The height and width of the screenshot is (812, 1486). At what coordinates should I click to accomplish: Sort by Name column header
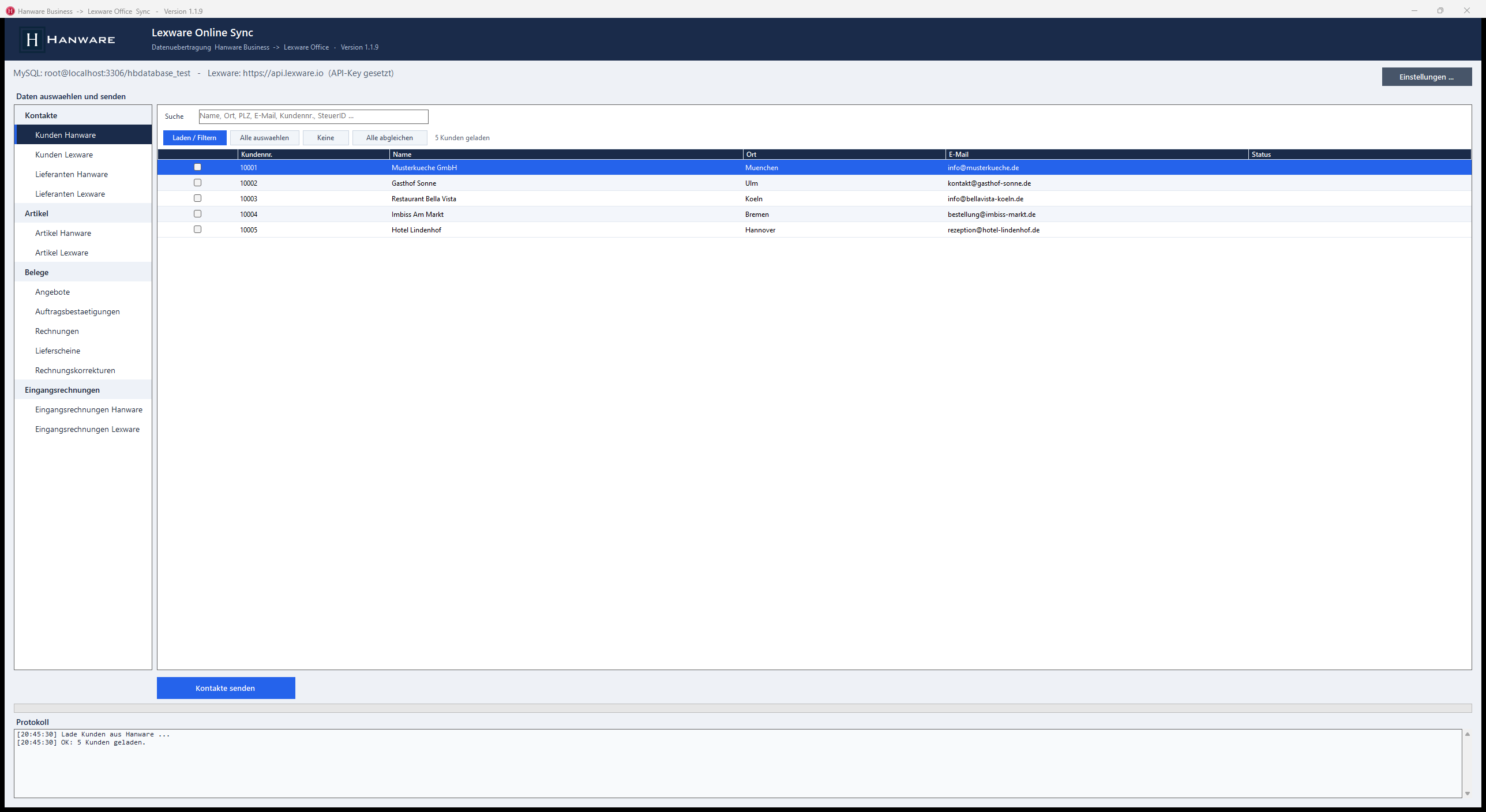pyautogui.click(x=566, y=155)
